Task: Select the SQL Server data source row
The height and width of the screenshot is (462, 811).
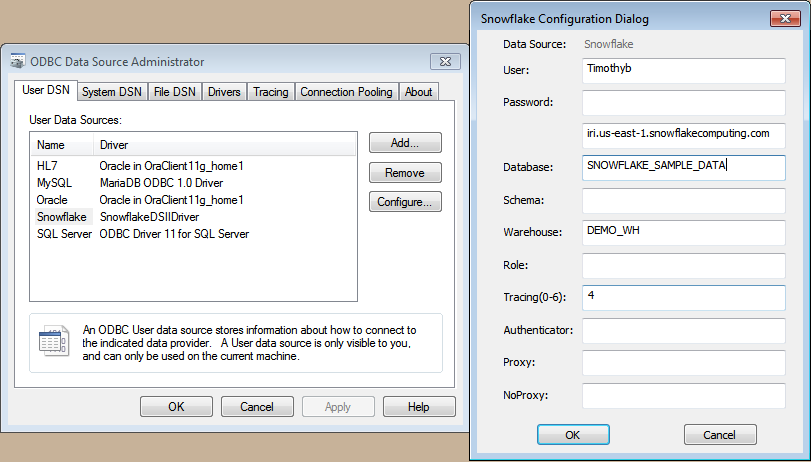Action: pyautogui.click(x=193, y=234)
